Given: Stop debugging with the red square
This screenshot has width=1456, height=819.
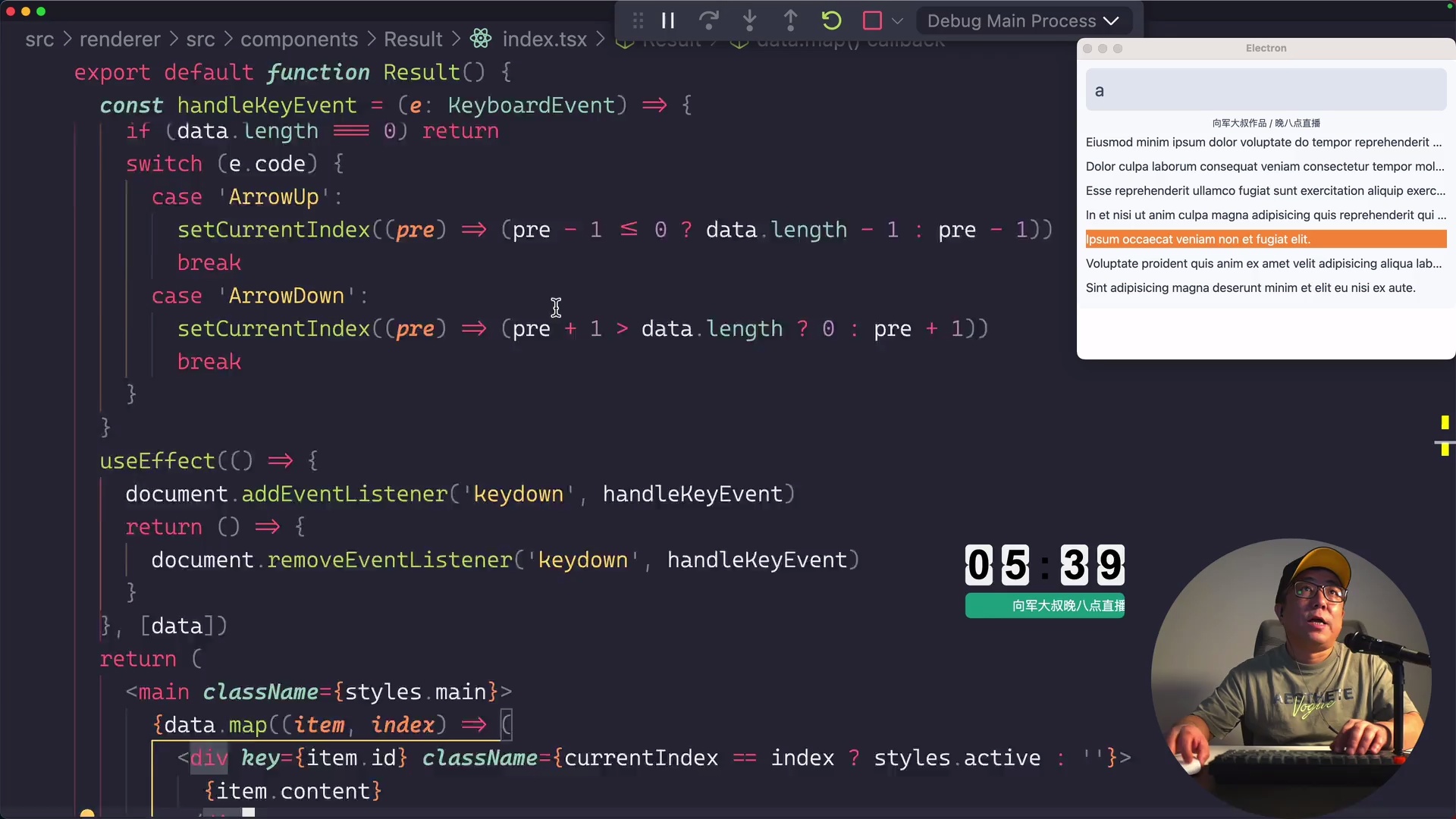Looking at the screenshot, I should click(x=872, y=20).
